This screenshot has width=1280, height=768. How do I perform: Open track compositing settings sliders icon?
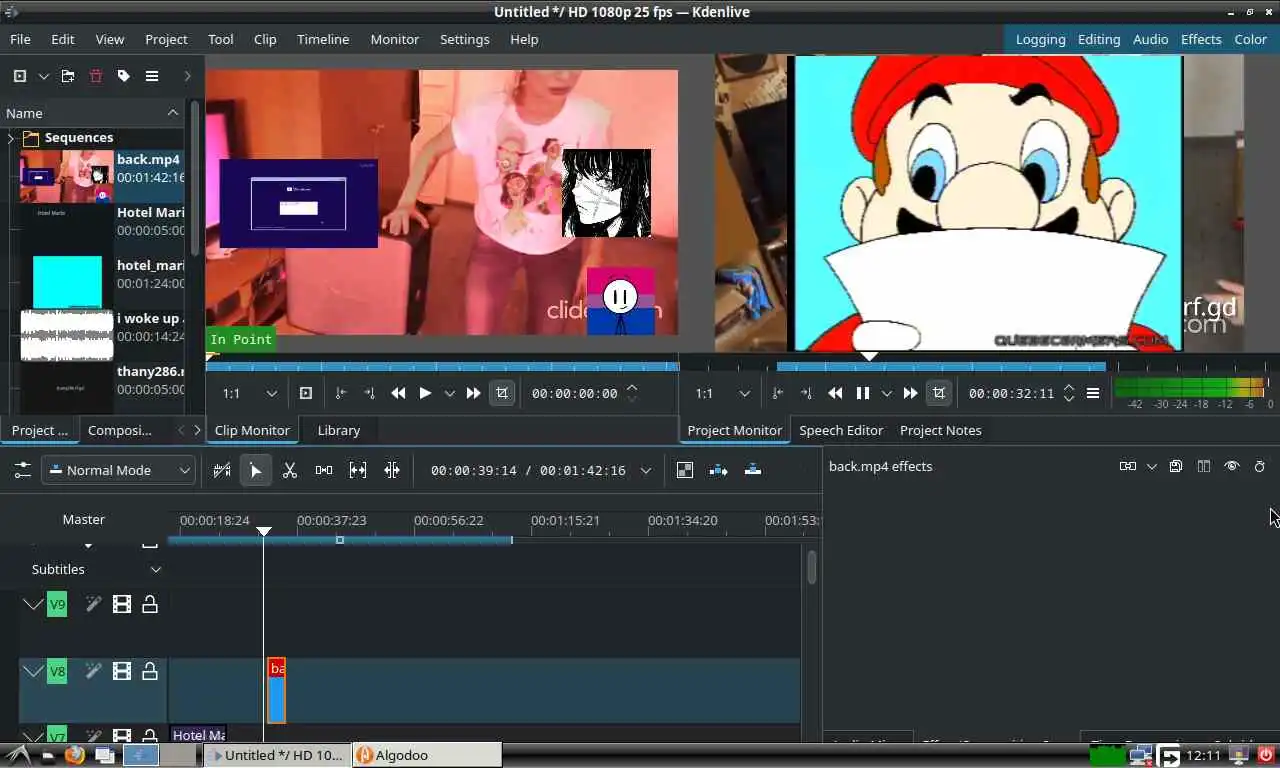22,470
